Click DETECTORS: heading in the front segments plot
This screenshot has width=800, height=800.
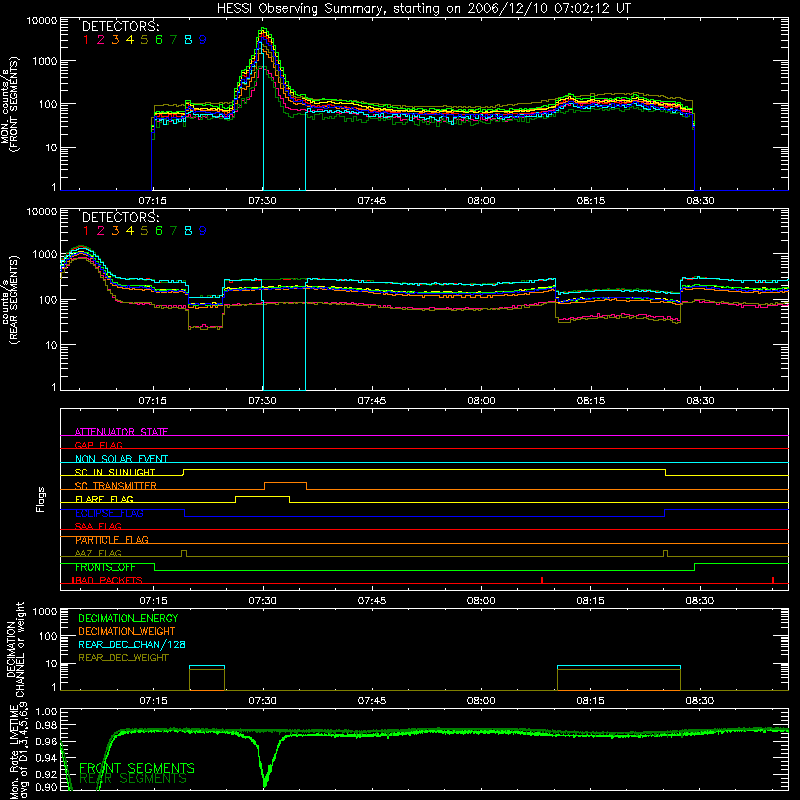[120, 26]
